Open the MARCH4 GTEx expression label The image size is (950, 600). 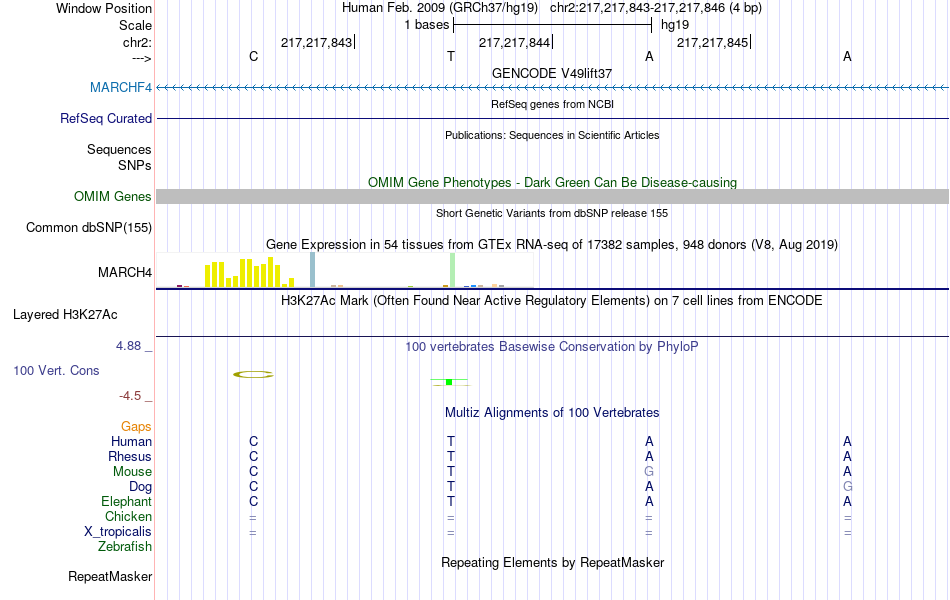tap(125, 273)
